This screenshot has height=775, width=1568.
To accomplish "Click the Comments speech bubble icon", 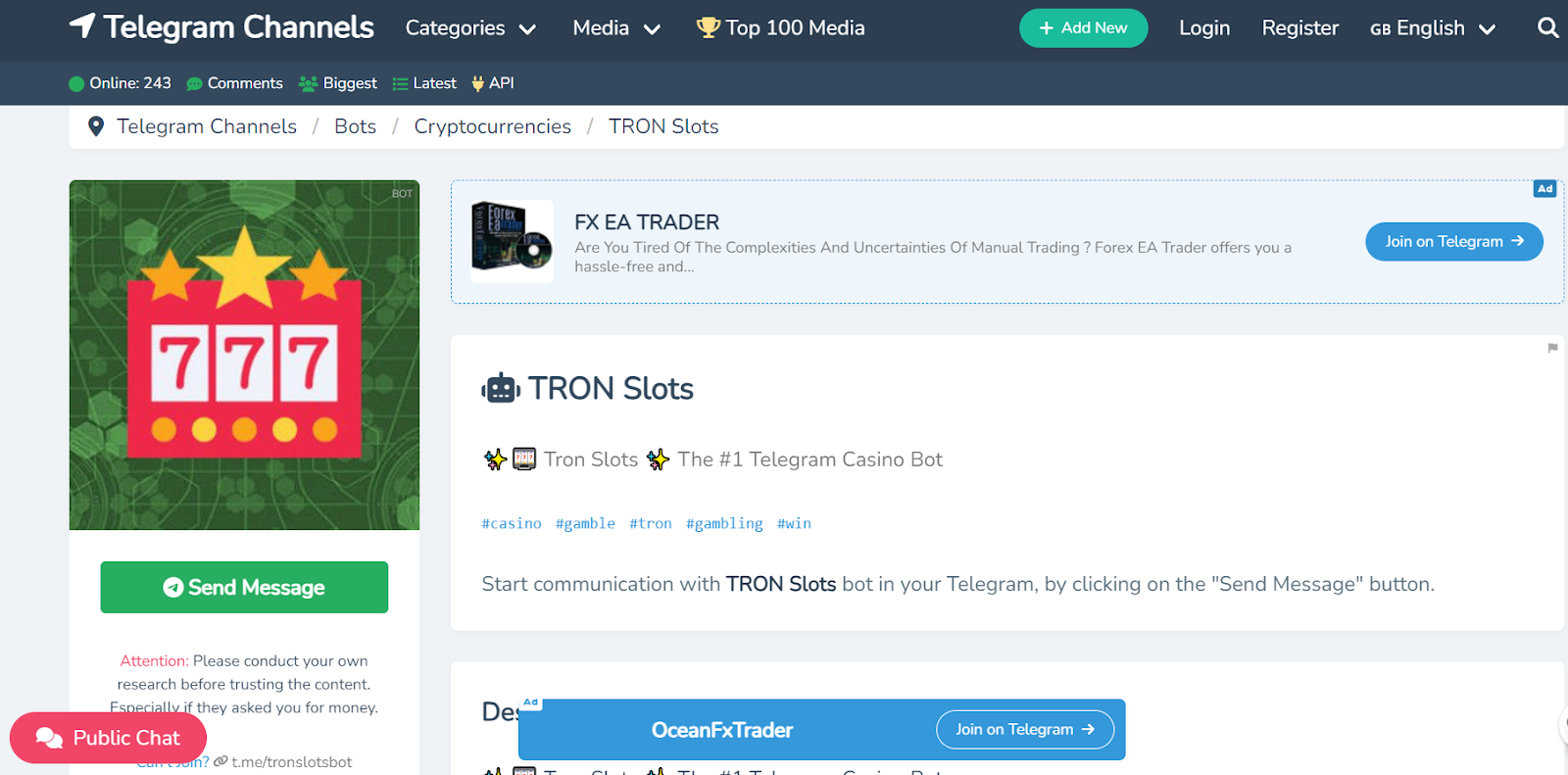I will coord(194,84).
